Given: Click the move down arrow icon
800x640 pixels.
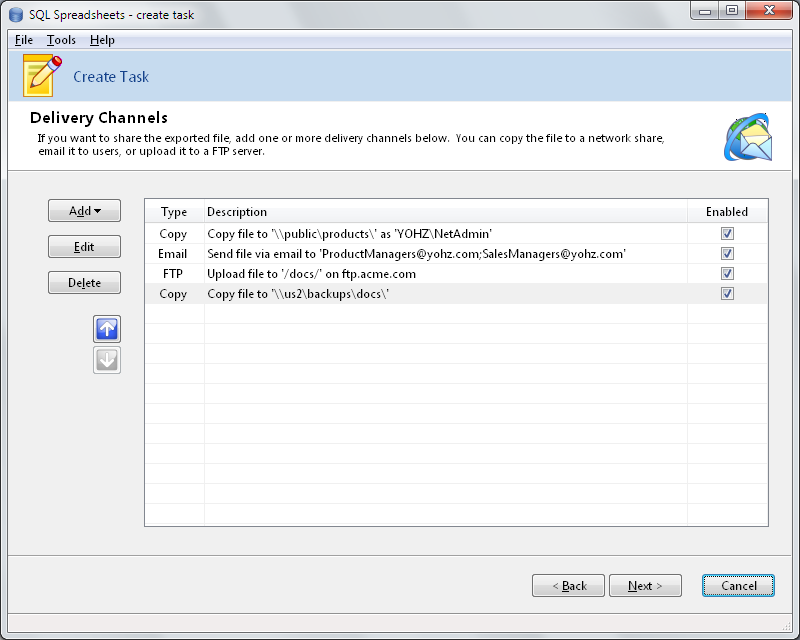Looking at the screenshot, I should tap(107, 360).
